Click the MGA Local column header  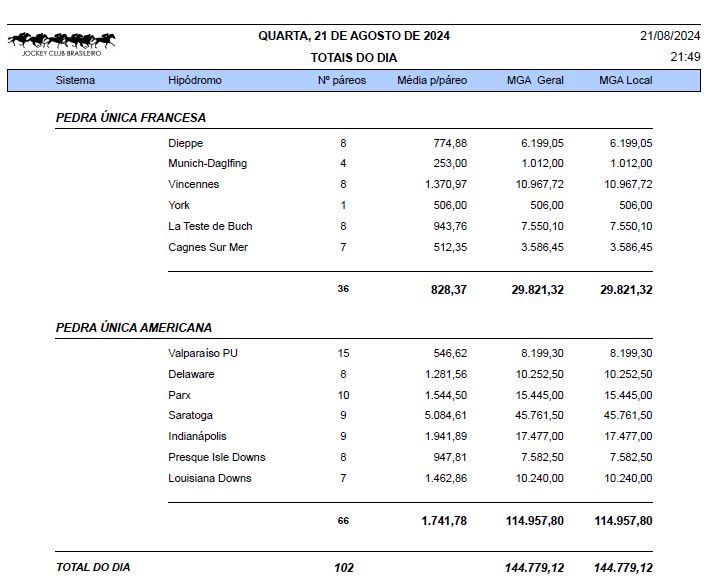pyautogui.click(x=626, y=80)
